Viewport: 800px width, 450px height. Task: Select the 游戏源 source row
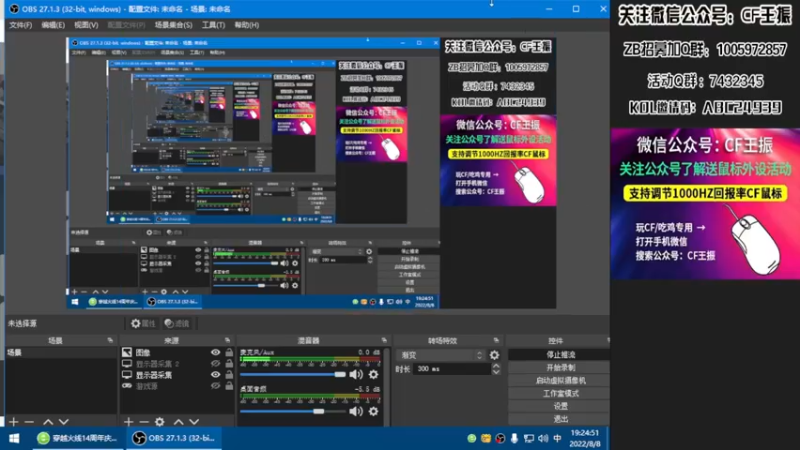[x=177, y=386]
